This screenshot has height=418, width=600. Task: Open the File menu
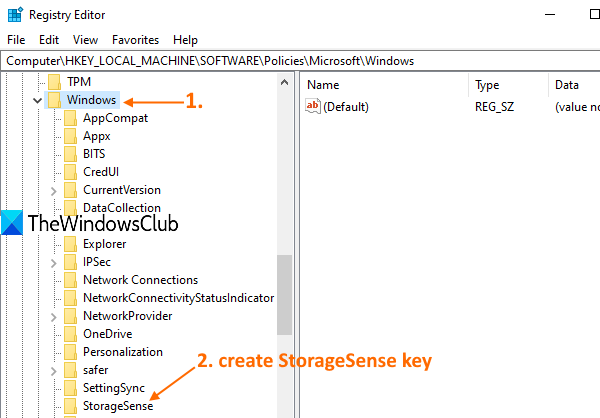click(17, 40)
